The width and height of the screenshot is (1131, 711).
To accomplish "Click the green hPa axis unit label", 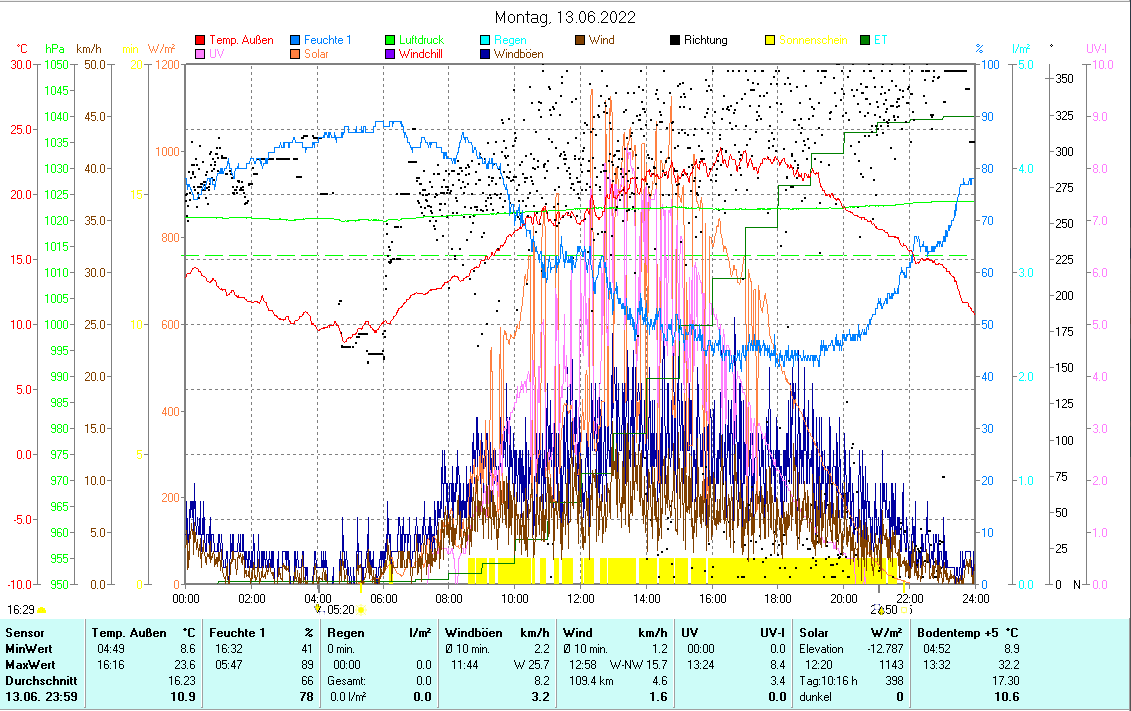I will point(55,49).
